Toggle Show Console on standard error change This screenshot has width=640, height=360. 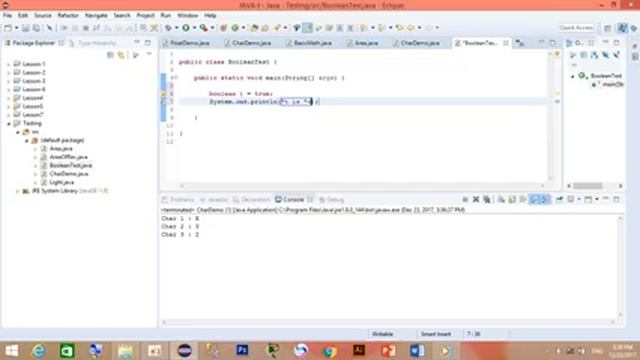pyautogui.click(x=546, y=200)
